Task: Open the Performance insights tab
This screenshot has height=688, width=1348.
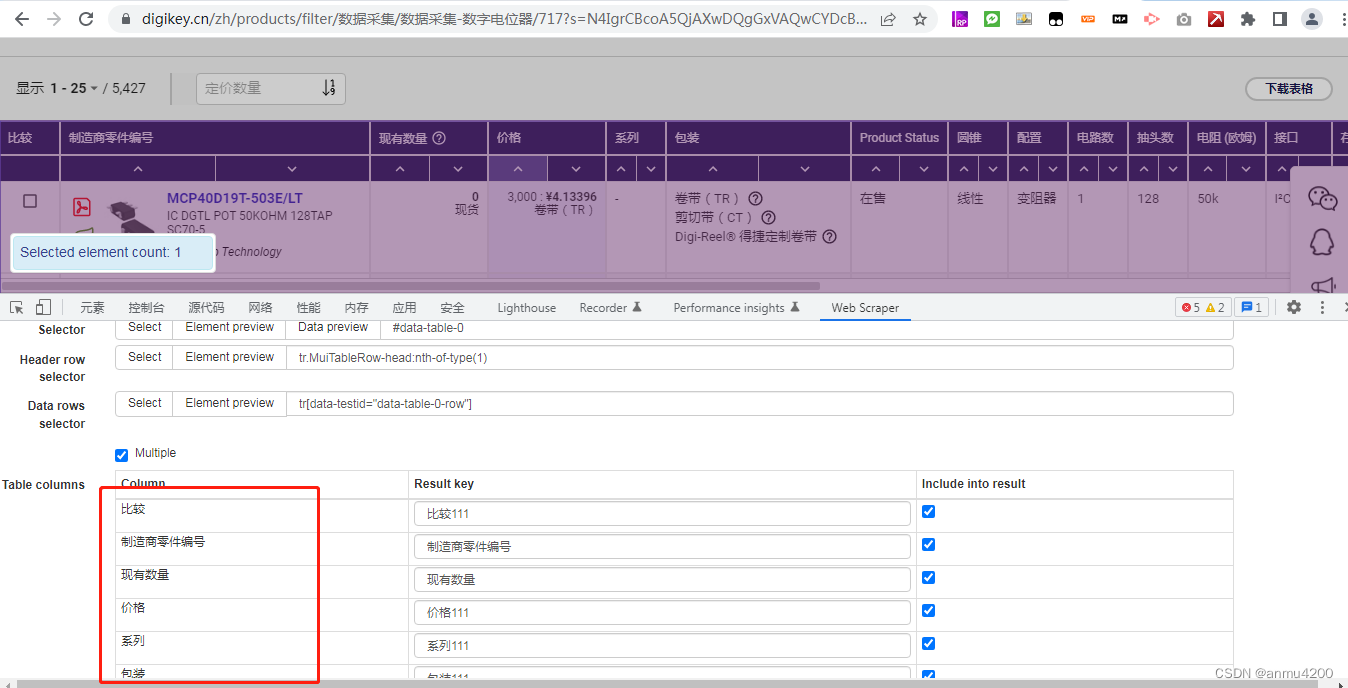Action: pyautogui.click(x=737, y=308)
